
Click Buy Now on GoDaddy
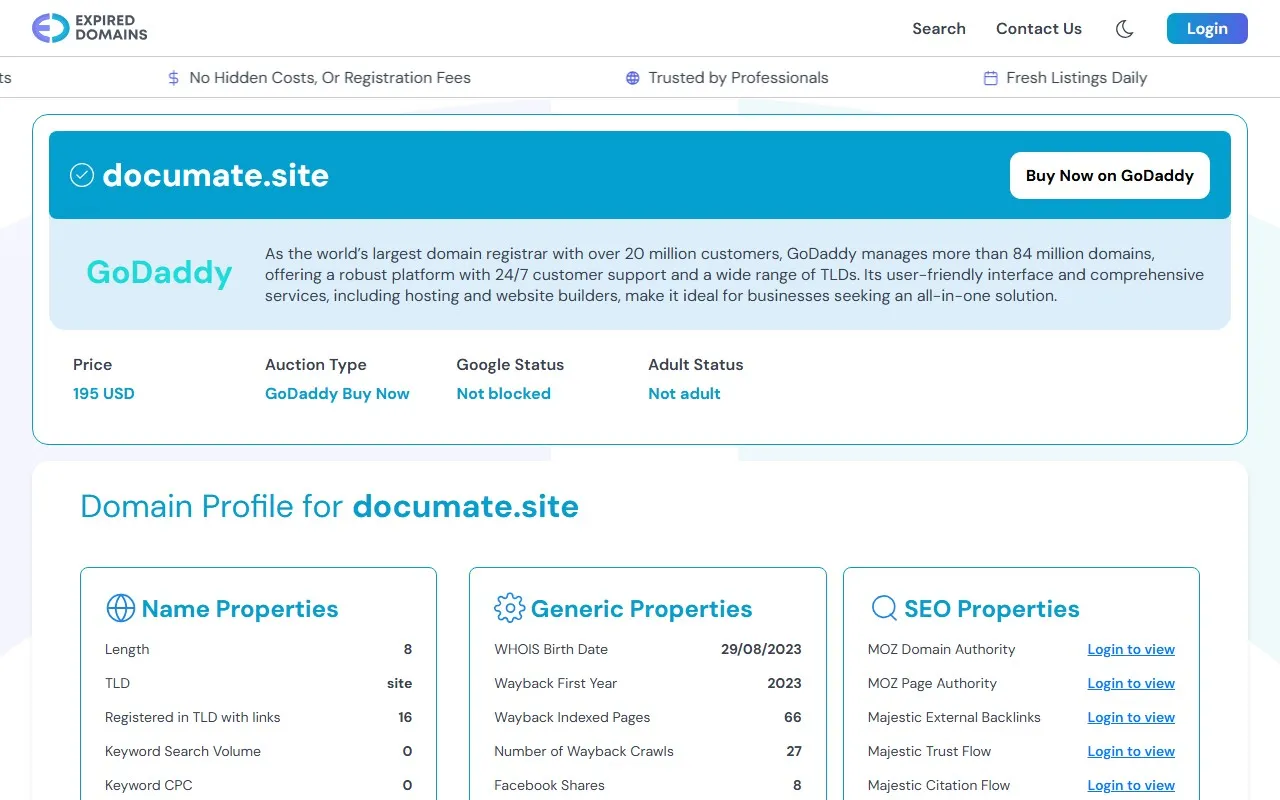point(1109,175)
